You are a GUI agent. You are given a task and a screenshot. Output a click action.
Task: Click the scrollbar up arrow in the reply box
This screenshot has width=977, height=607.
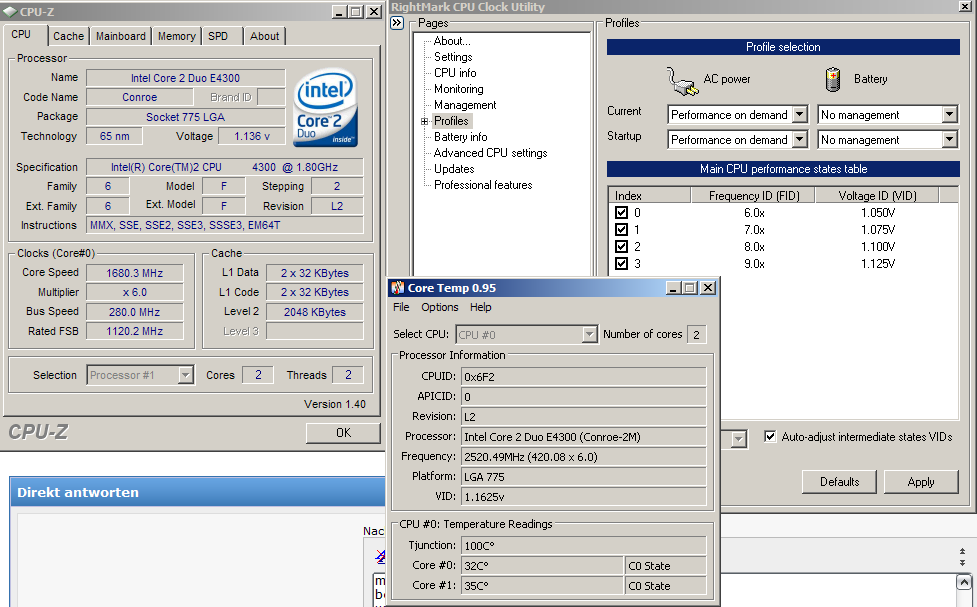coord(964,583)
